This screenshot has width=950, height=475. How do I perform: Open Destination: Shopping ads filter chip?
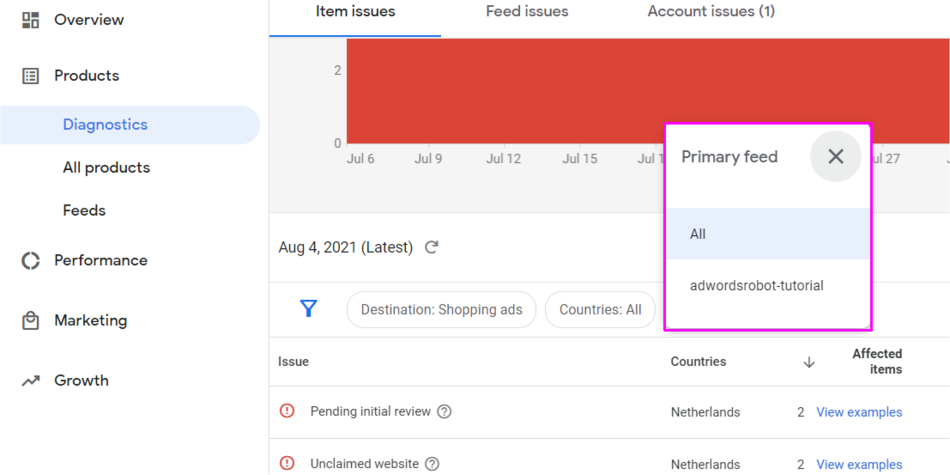pyautogui.click(x=441, y=310)
